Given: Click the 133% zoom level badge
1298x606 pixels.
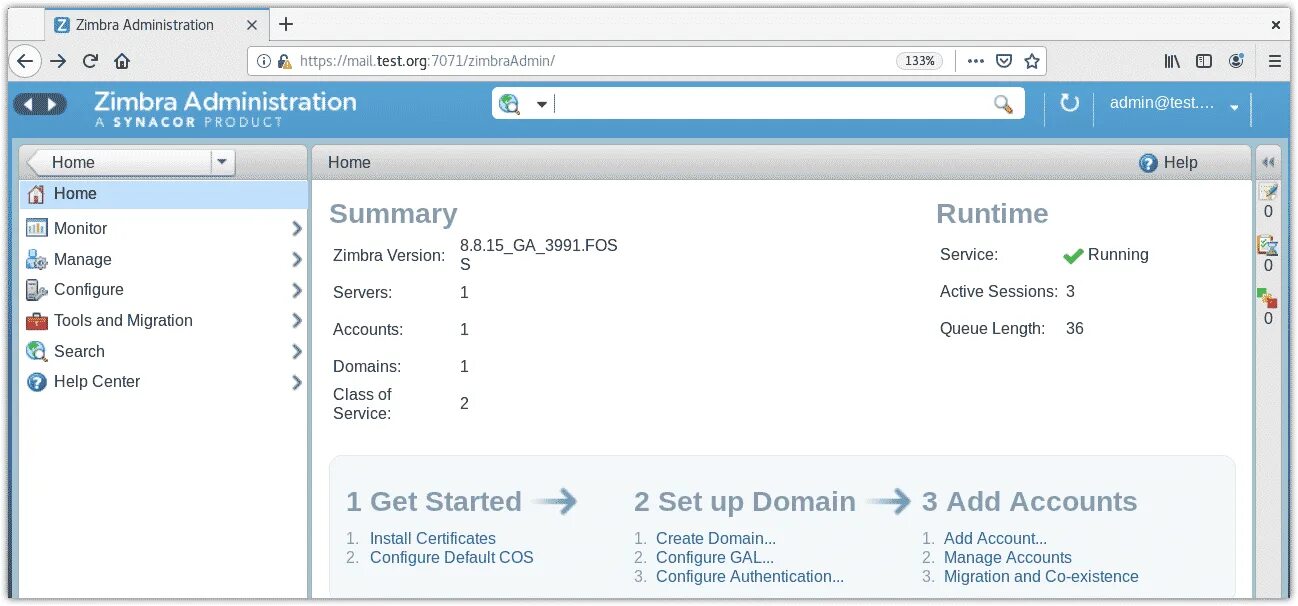Looking at the screenshot, I should pyautogui.click(x=920, y=61).
